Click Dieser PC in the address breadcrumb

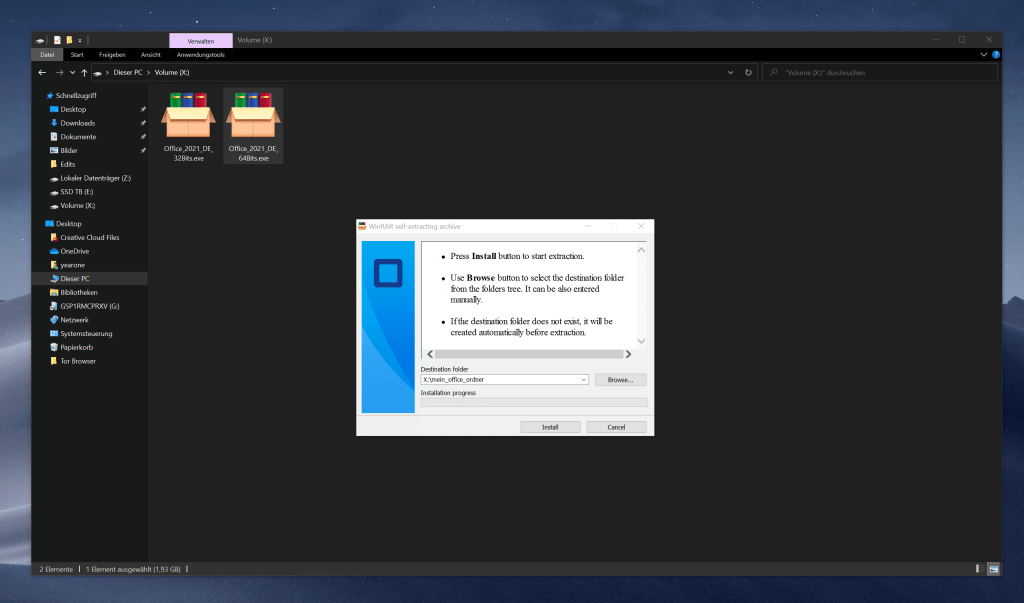coord(127,73)
